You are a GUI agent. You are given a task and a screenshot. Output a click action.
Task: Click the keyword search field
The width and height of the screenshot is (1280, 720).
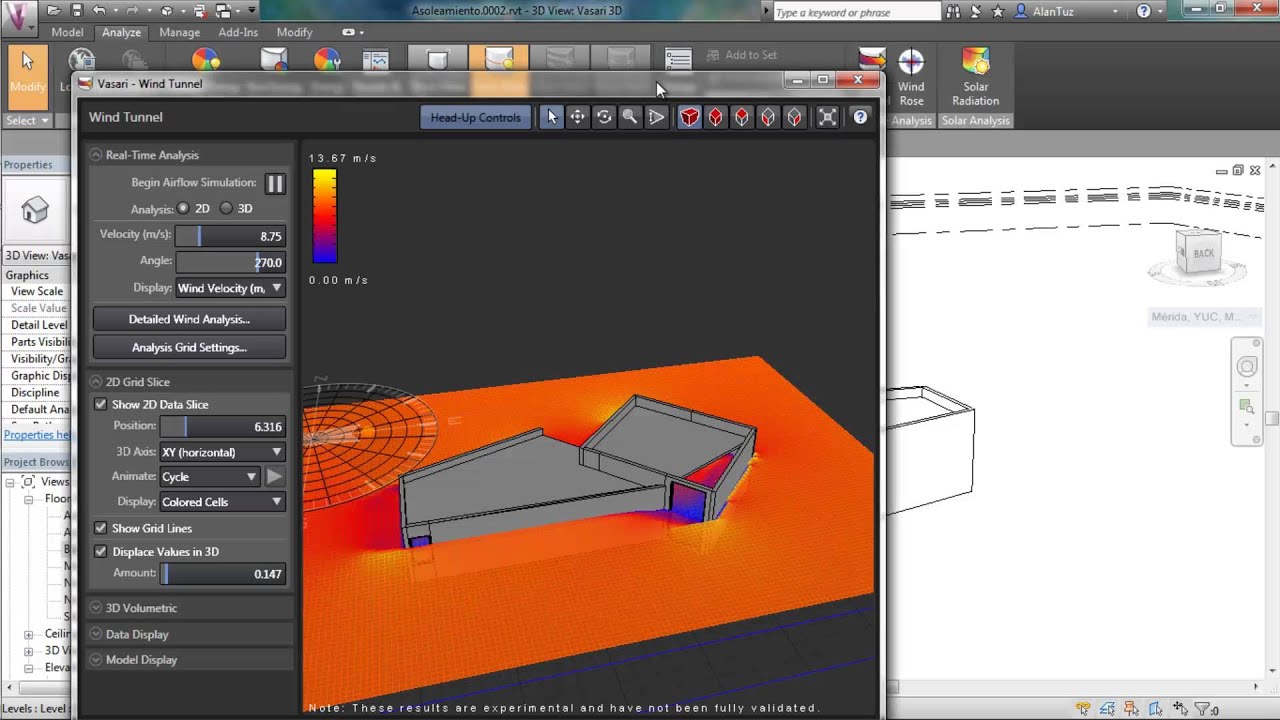[x=856, y=12]
